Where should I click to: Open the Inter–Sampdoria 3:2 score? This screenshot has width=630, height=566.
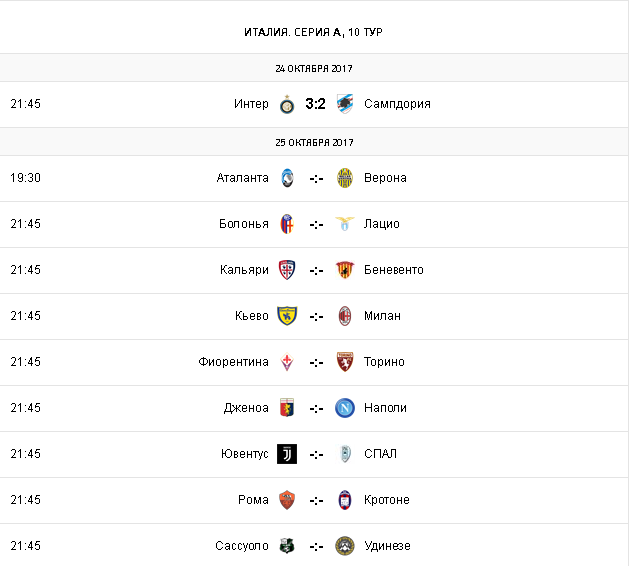316,104
